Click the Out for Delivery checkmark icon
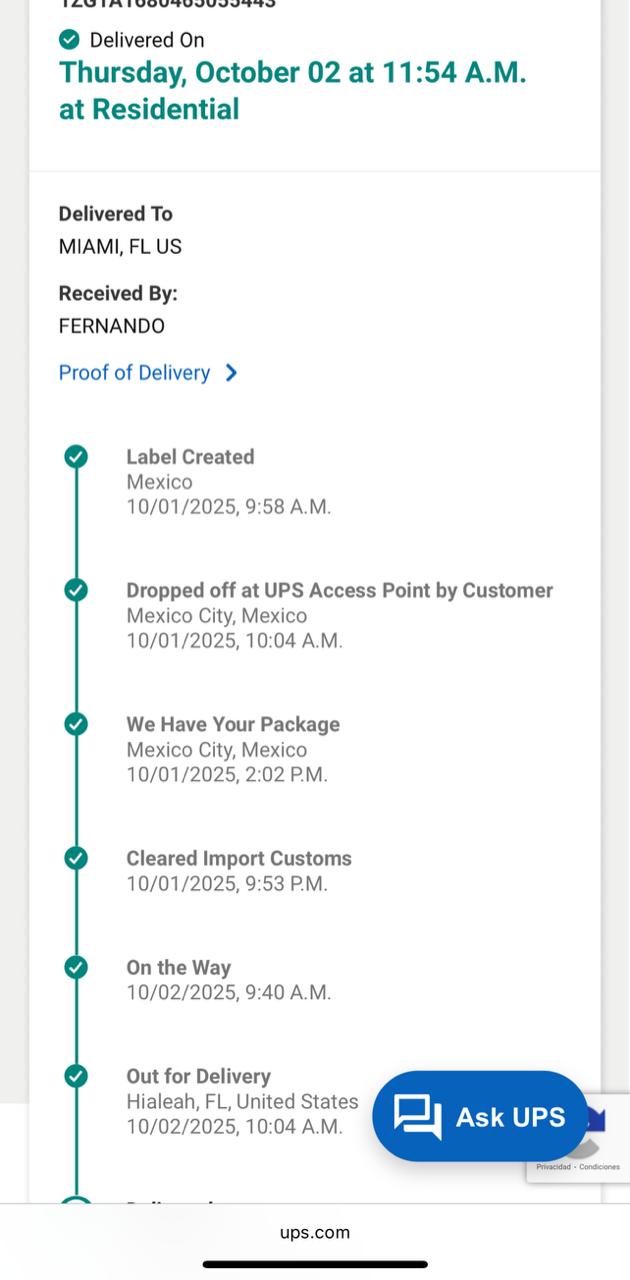This screenshot has width=630, height=1280. click(76, 1076)
